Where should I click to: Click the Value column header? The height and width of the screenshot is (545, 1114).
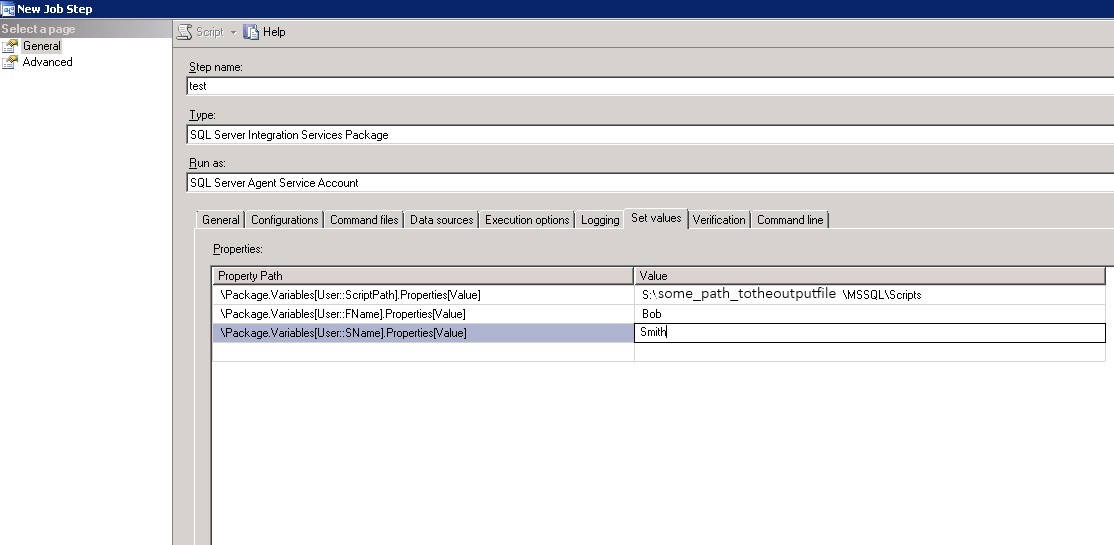pyautogui.click(x=870, y=276)
